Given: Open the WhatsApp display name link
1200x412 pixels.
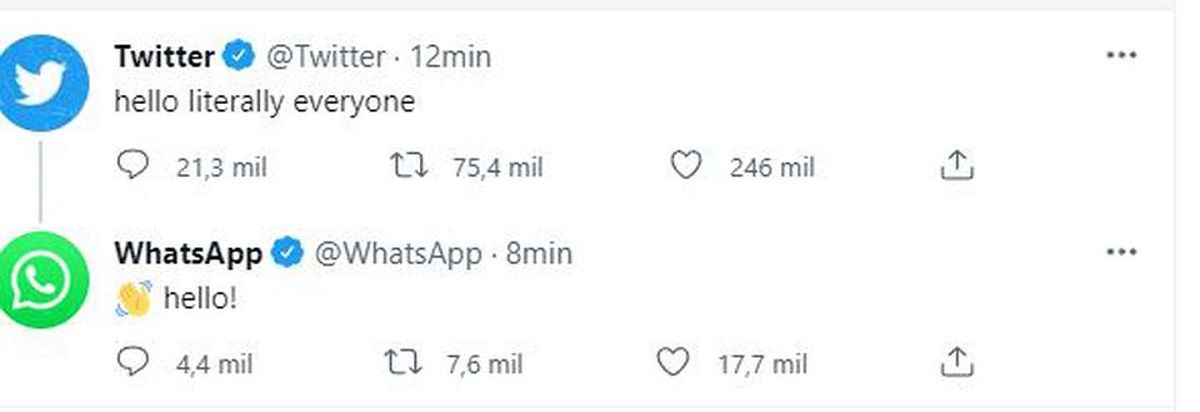Looking at the screenshot, I should [188, 254].
